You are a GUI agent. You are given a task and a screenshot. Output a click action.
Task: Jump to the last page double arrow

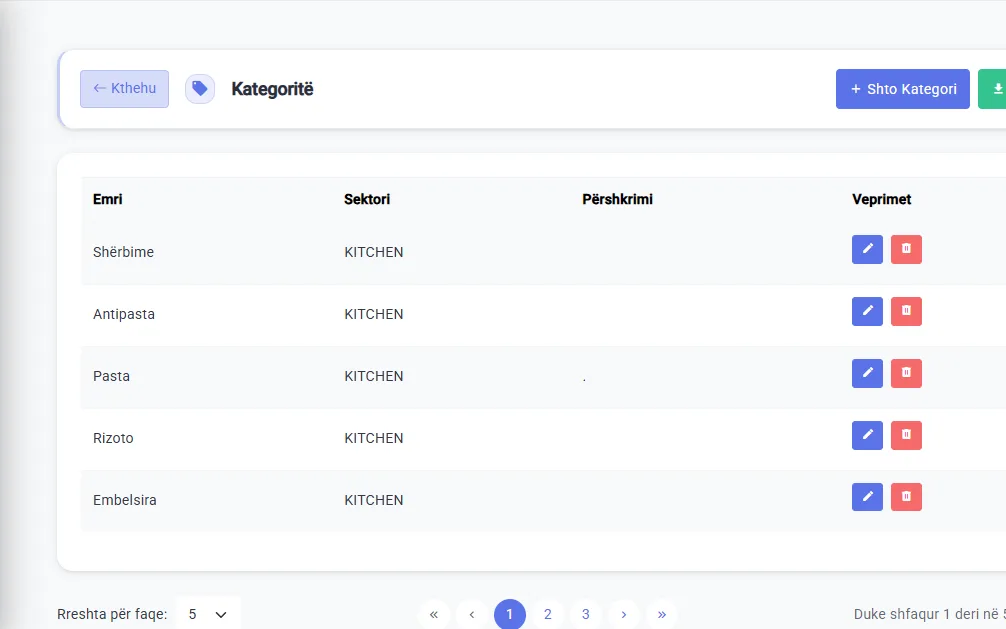tap(661, 614)
